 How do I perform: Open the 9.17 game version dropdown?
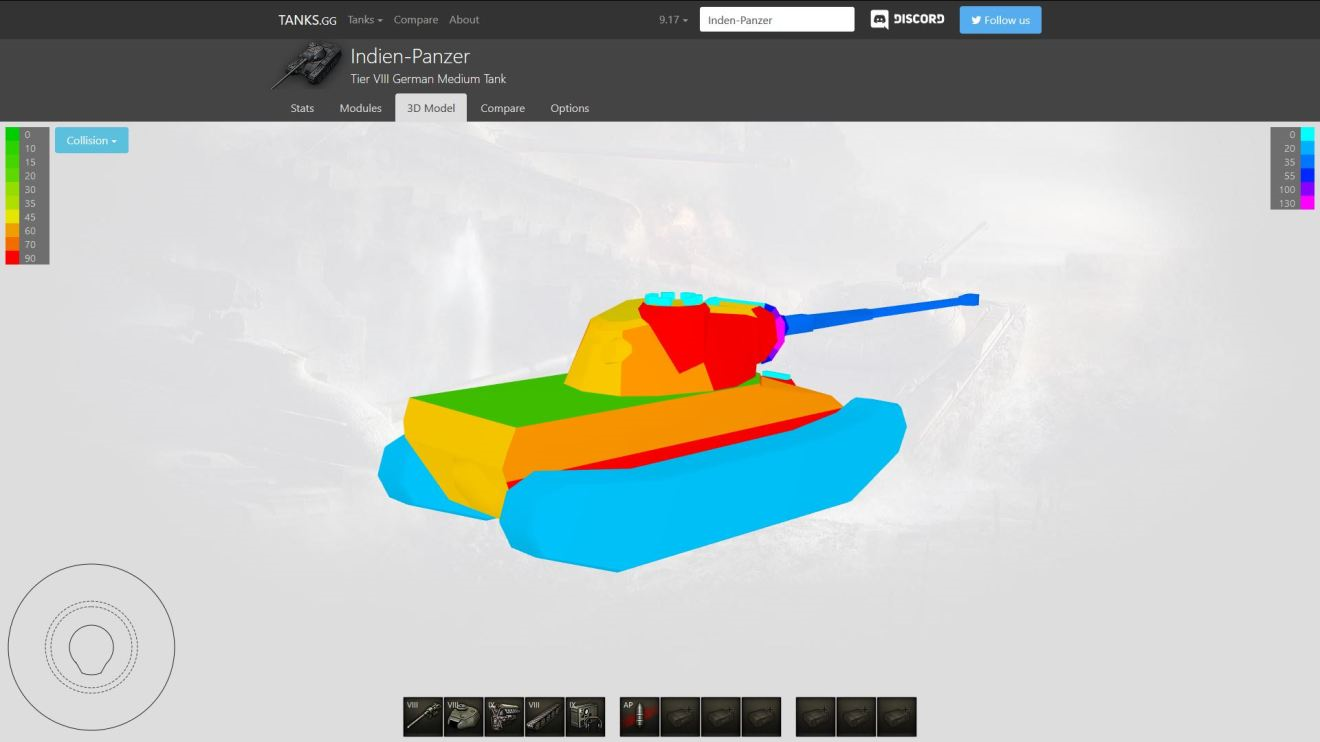pyautogui.click(x=673, y=20)
